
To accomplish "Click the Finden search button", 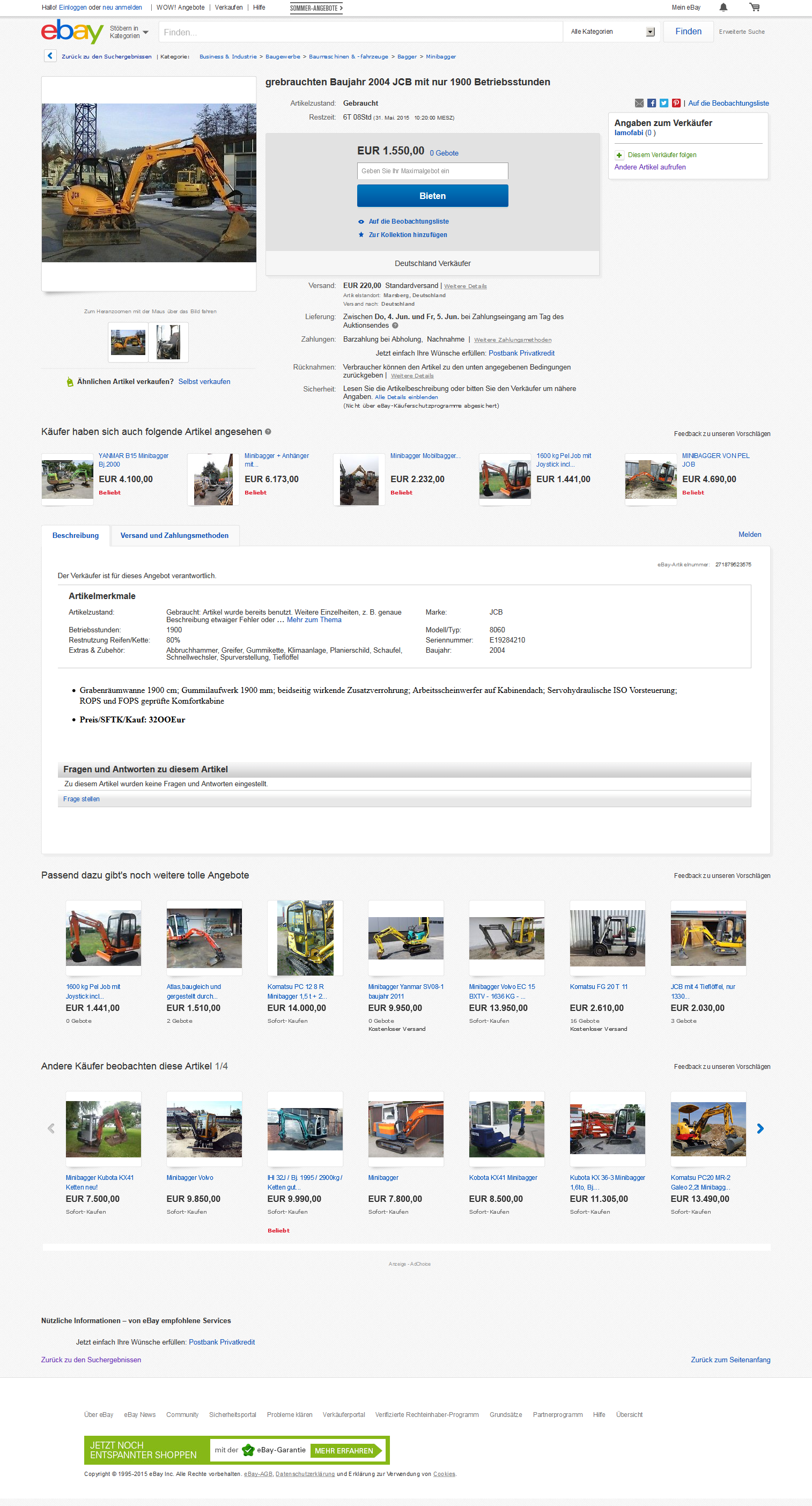I will pyautogui.click(x=688, y=32).
